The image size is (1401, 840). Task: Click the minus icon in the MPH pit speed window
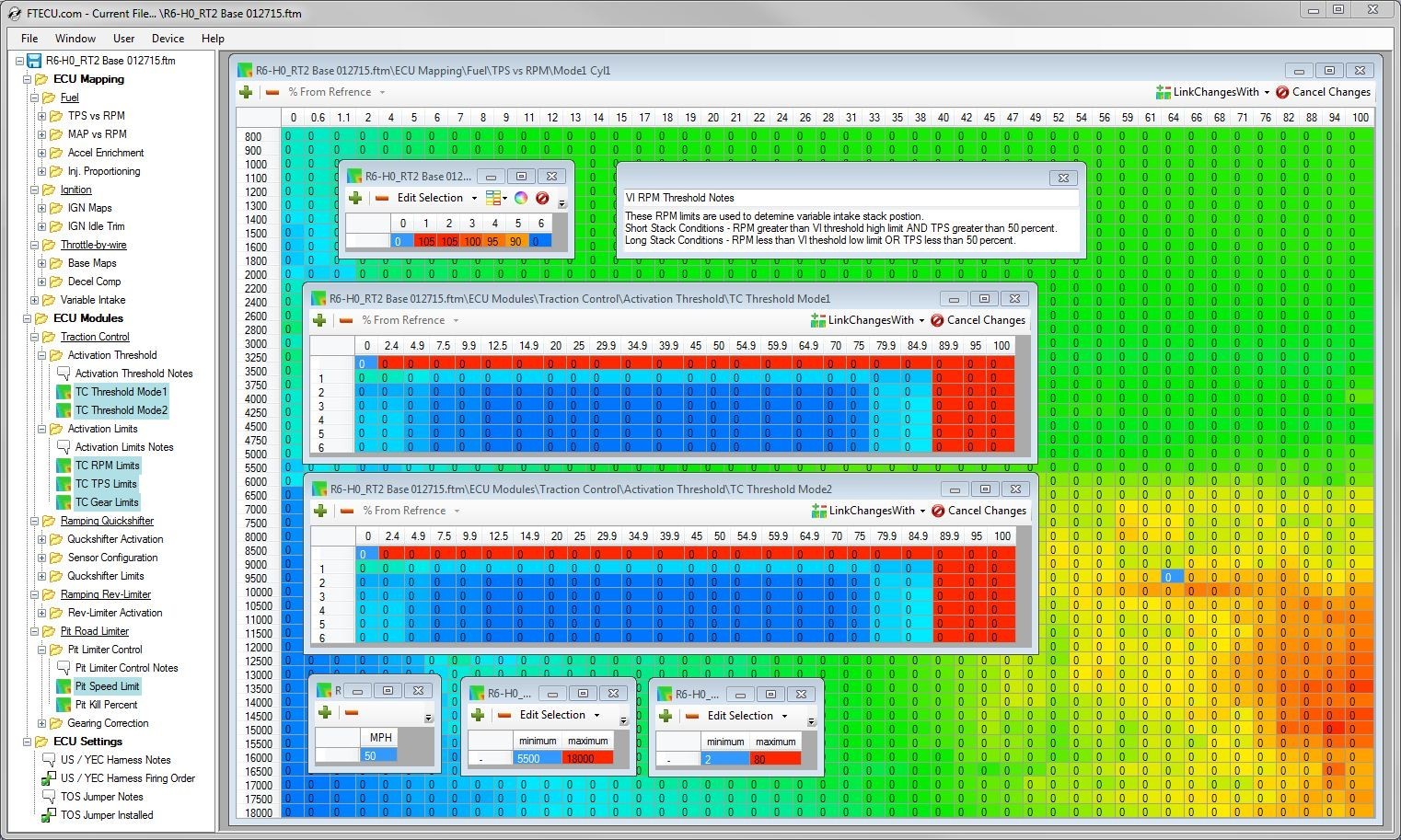coord(351,712)
